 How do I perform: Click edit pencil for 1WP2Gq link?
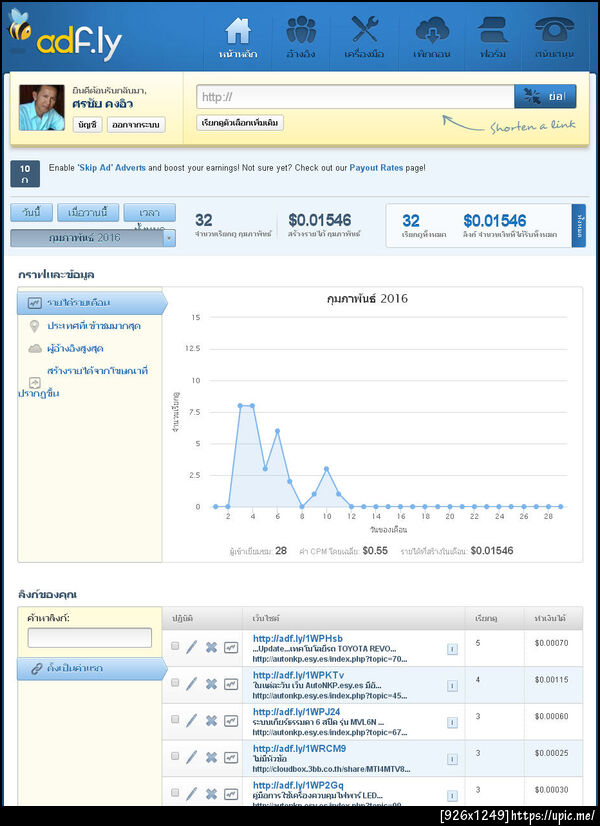(192, 793)
